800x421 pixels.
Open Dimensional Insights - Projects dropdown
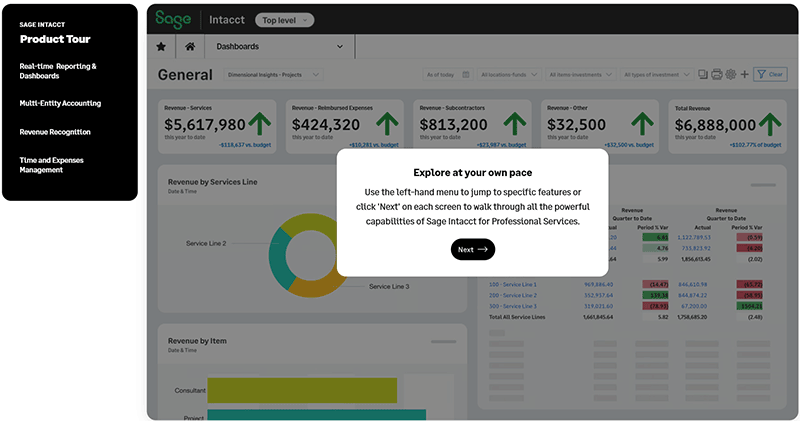[x=273, y=75]
